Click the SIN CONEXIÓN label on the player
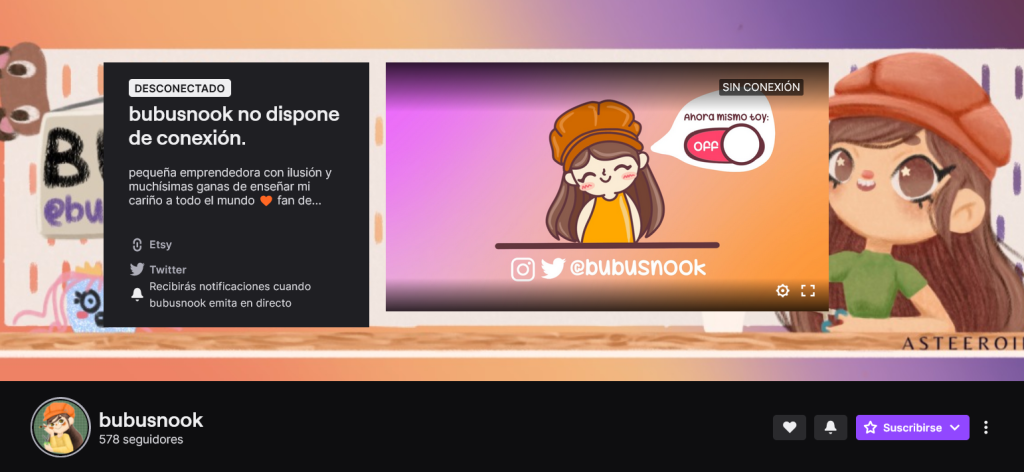The image size is (1024, 472). 761,87
